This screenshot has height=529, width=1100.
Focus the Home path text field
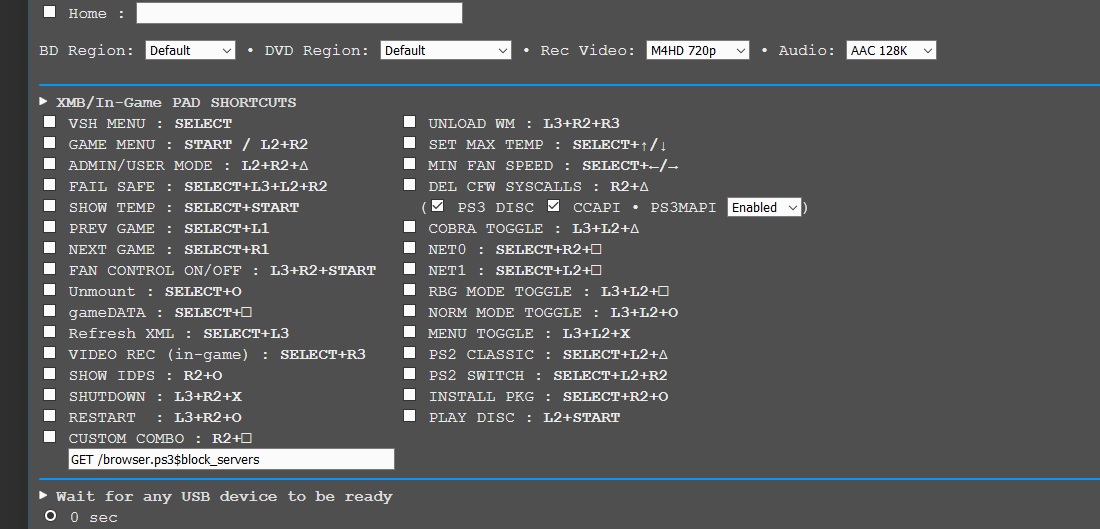tap(299, 13)
